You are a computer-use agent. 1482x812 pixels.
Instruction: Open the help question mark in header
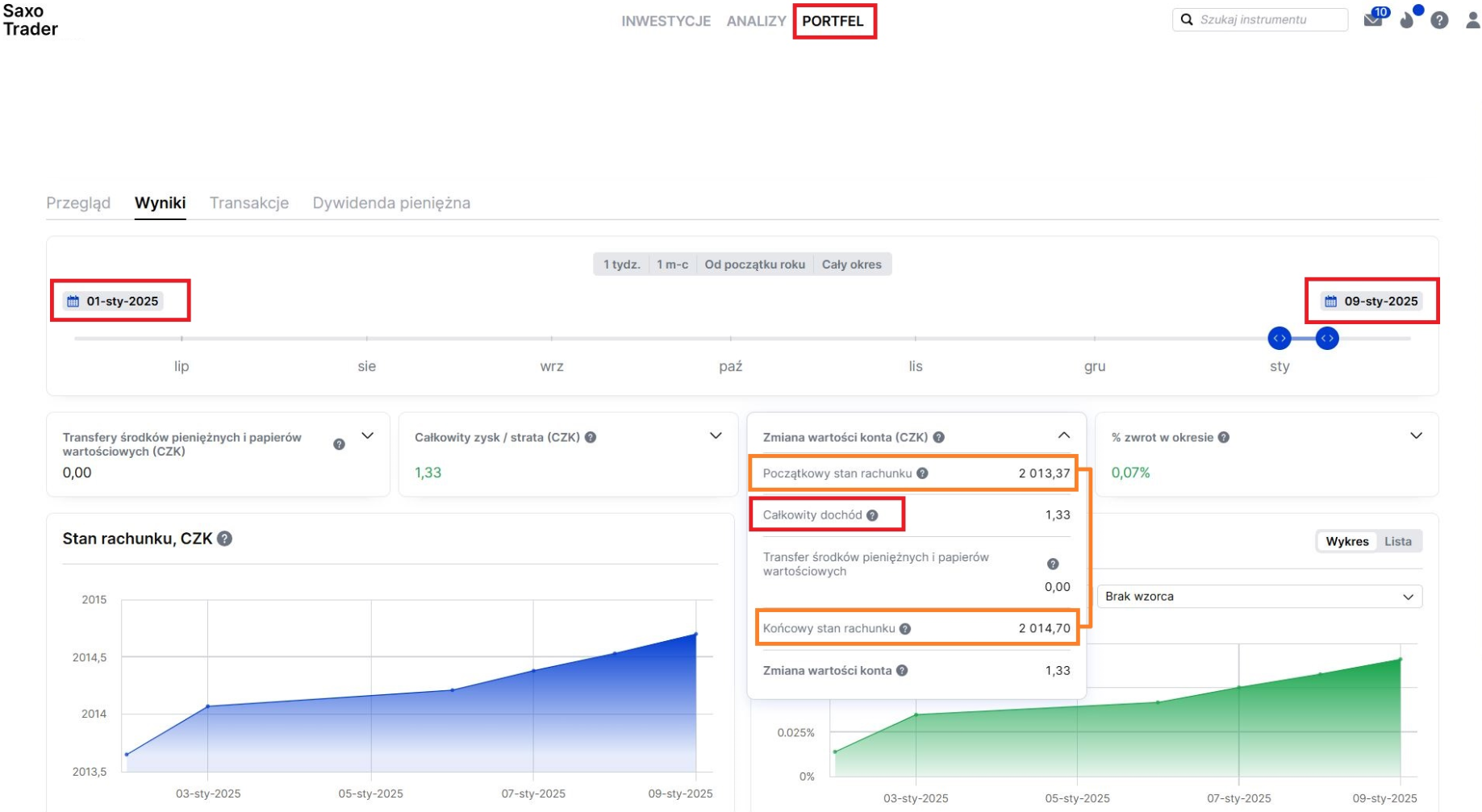pos(1439,20)
